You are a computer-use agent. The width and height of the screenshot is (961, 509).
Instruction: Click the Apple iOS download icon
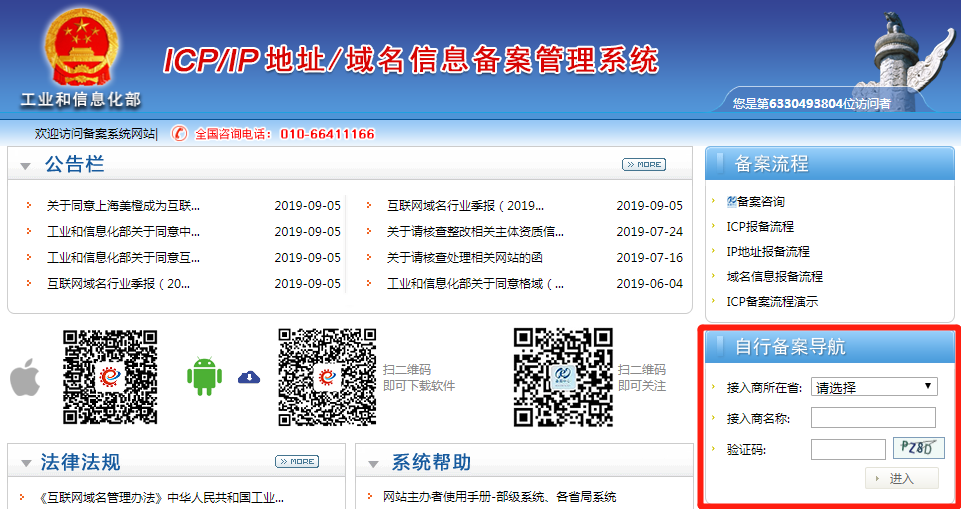tap(24, 380)
